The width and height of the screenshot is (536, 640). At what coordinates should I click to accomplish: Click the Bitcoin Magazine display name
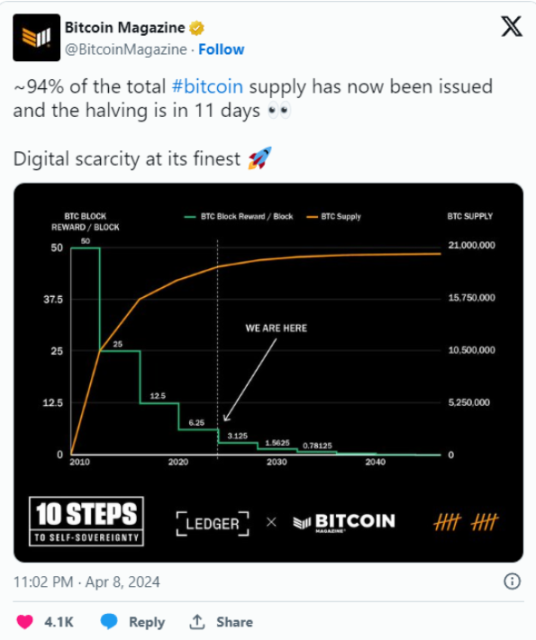coord(125,28)
